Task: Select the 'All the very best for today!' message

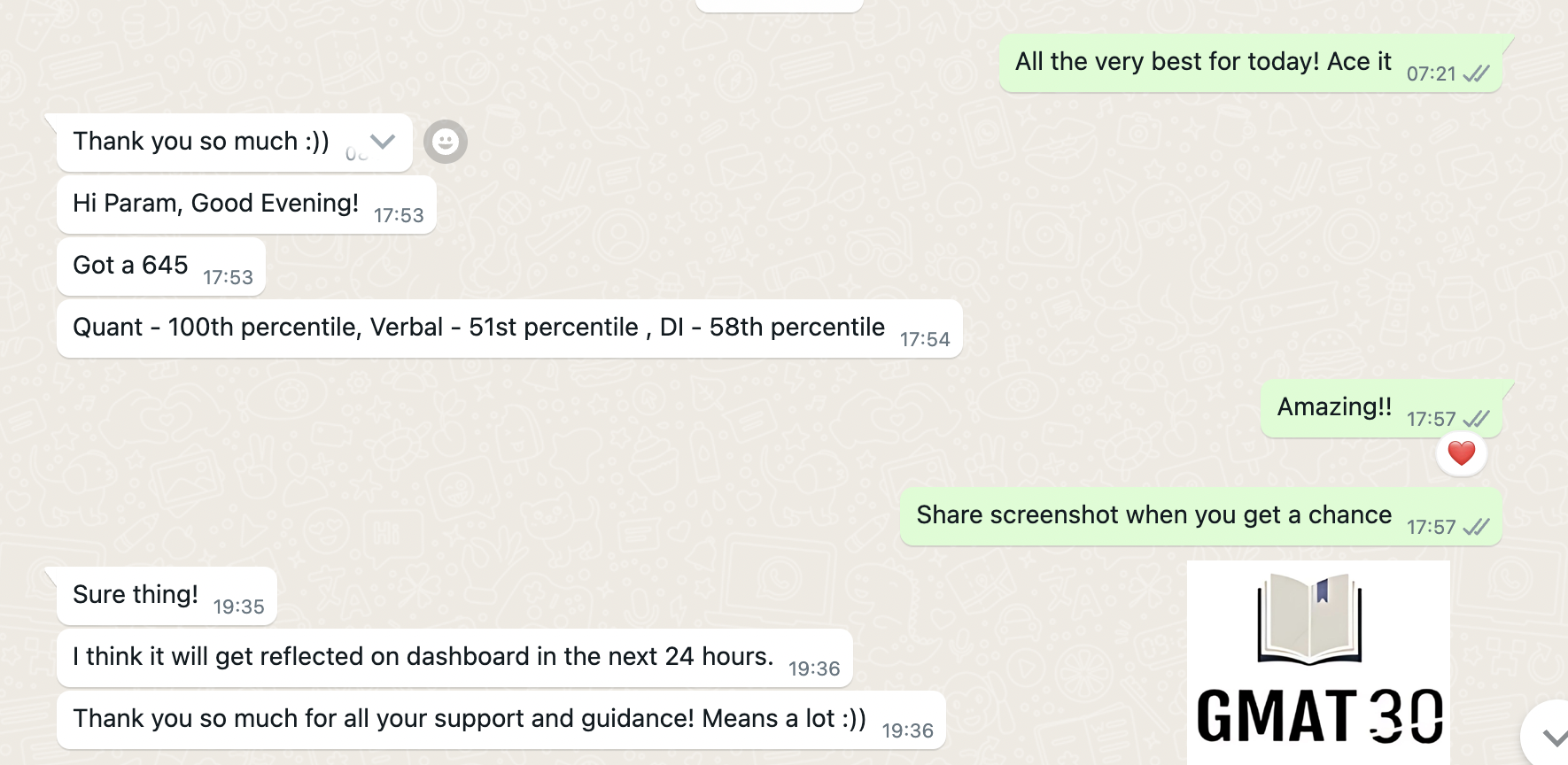Action: (x=1203, y=62)
